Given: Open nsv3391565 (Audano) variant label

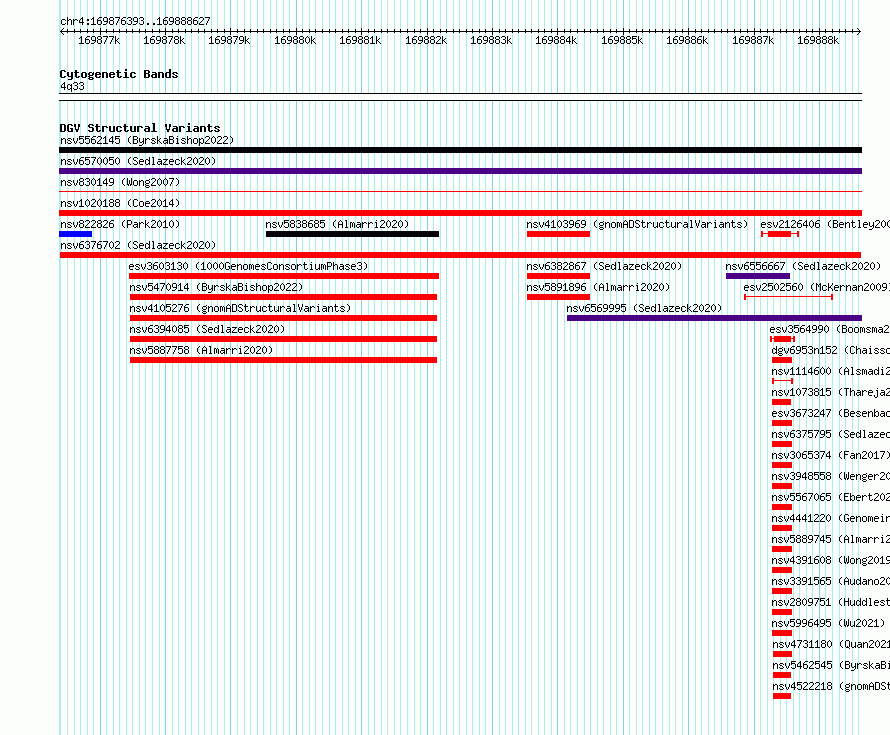Looking at the screenshot, I should click(x=830, y=581).
